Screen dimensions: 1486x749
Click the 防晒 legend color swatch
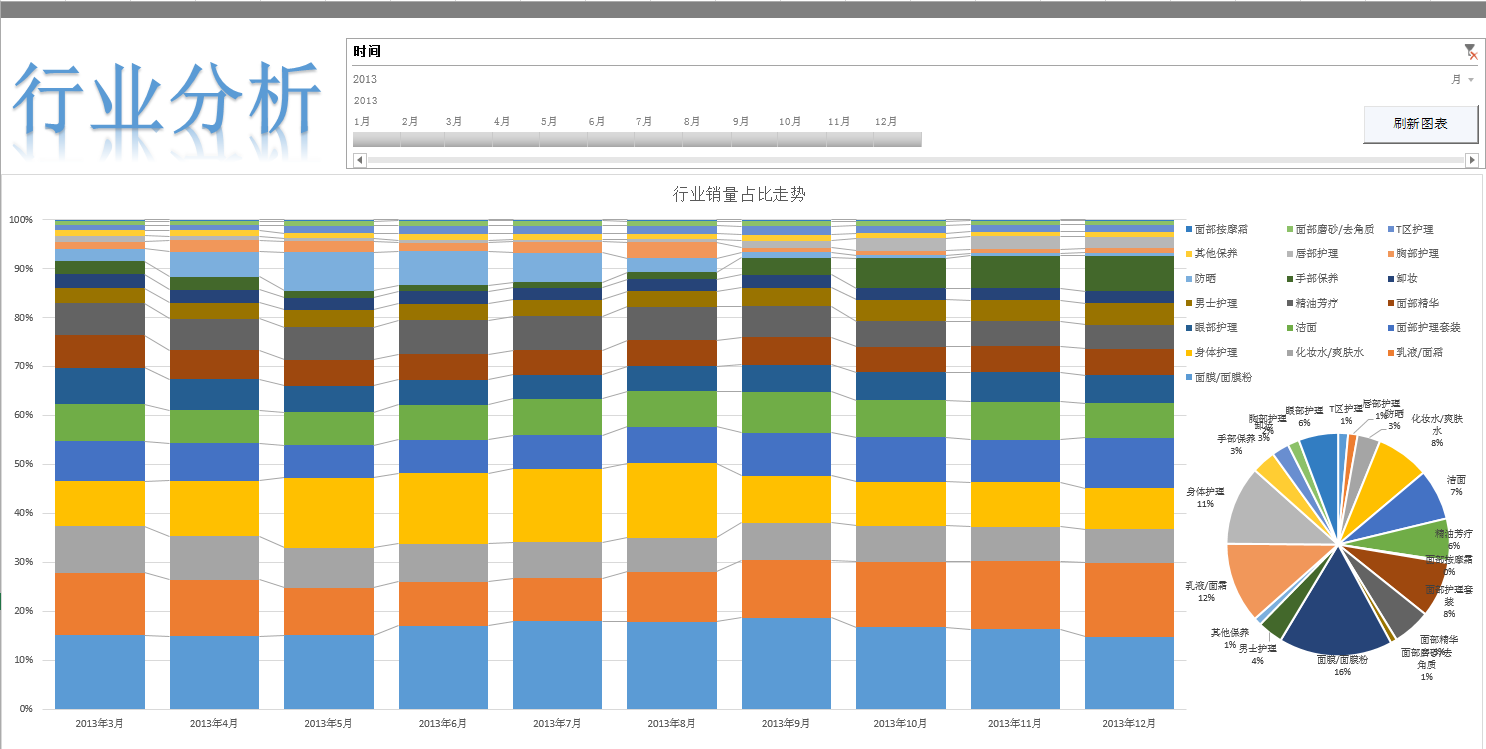pos(1187,278)
